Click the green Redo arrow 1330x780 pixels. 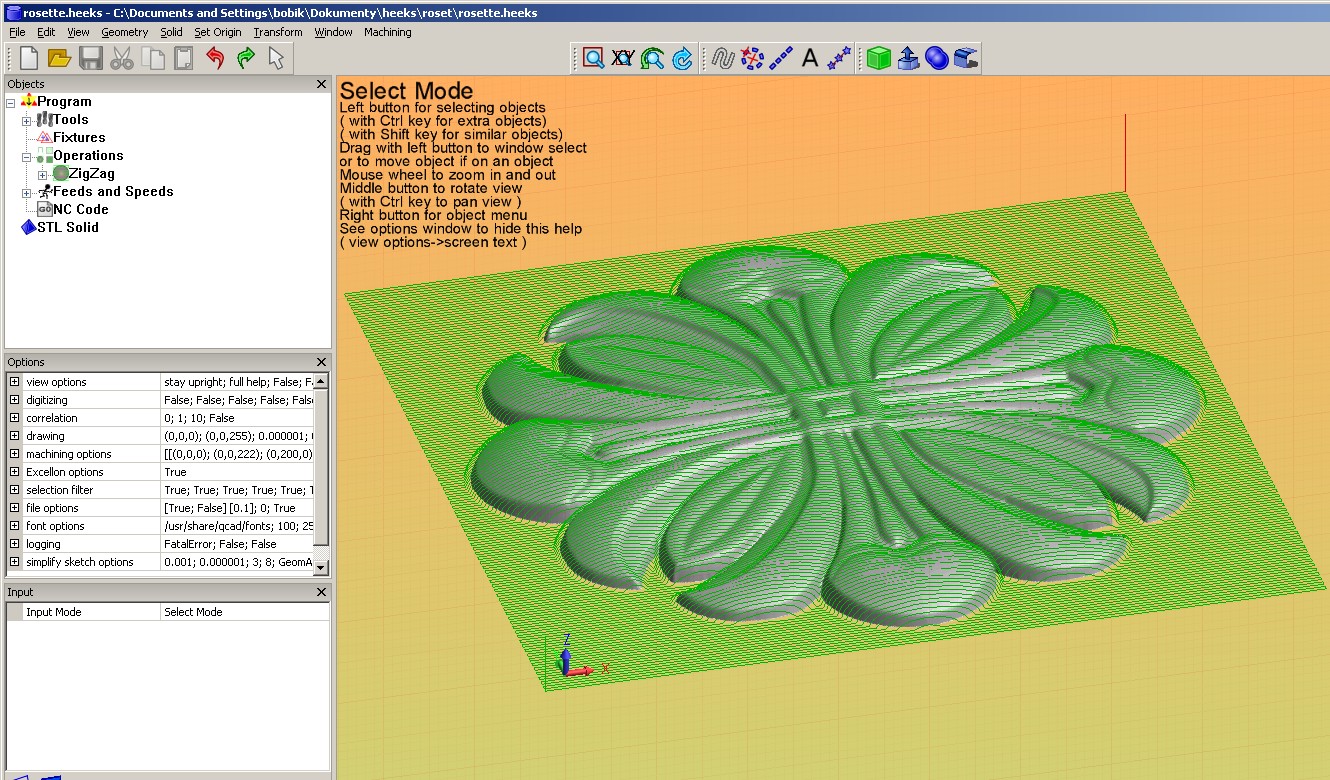[246, 59]
